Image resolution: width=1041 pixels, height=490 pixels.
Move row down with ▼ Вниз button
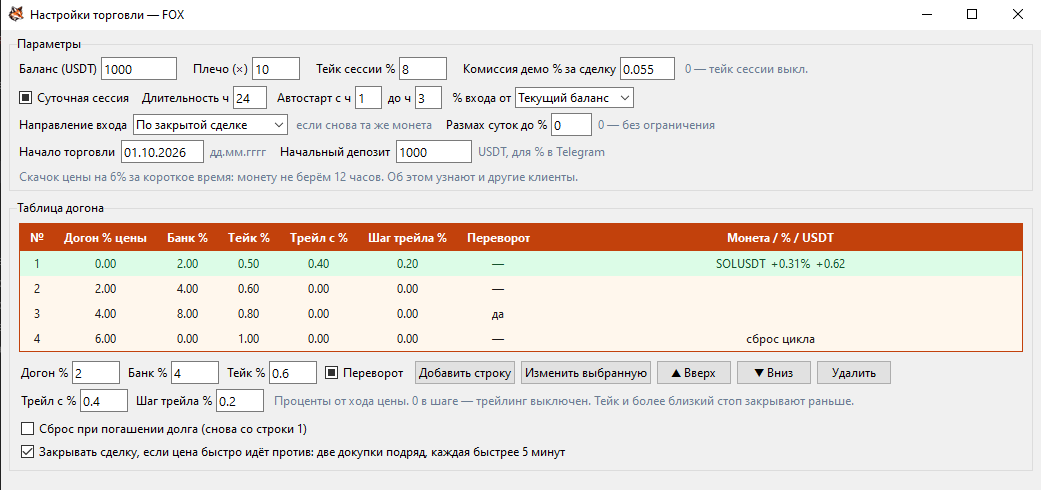(x=773, y=372)
